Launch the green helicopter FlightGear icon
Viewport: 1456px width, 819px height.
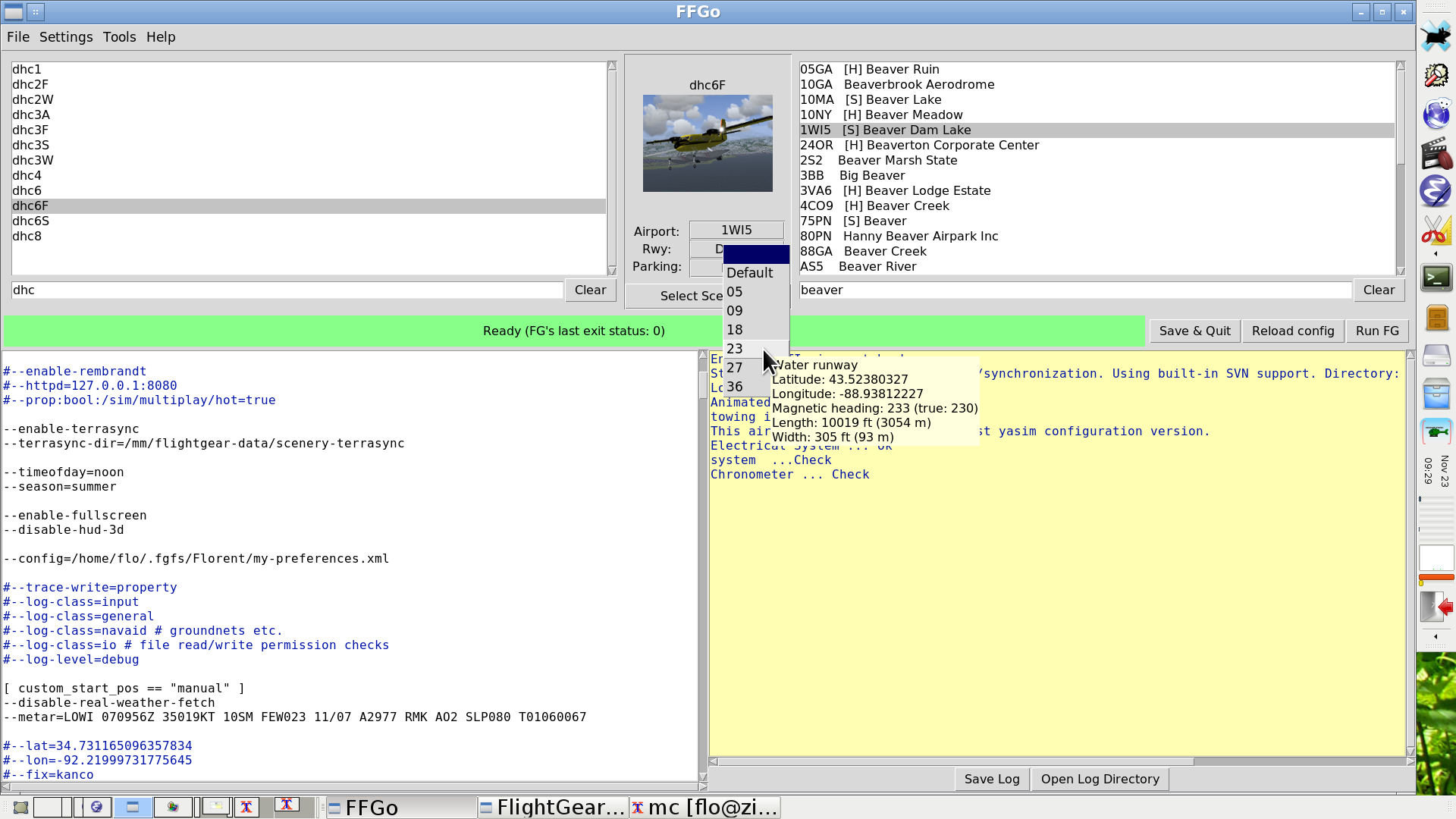pyautogui.click(x=1436, y=432)
